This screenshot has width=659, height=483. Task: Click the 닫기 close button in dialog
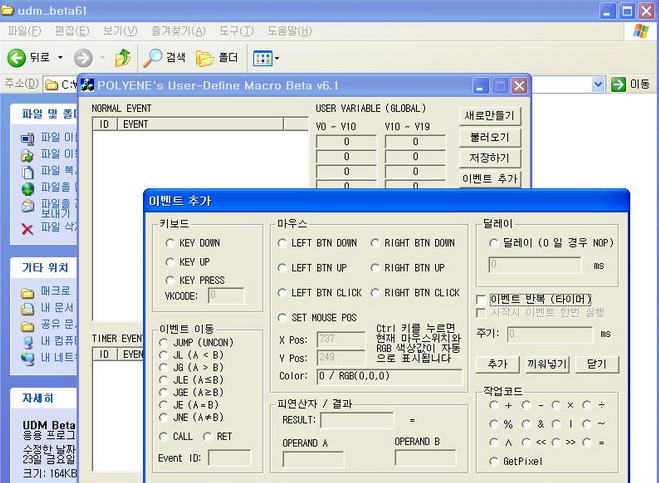point(597,364)
